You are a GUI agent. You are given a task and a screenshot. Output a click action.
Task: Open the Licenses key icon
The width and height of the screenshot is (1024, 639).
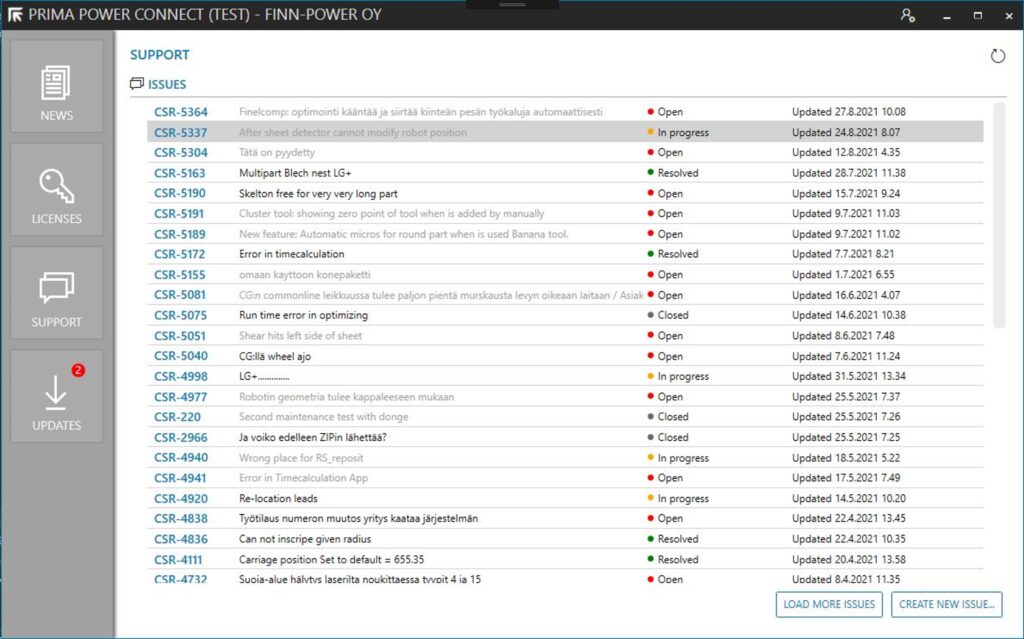point(56,187)
